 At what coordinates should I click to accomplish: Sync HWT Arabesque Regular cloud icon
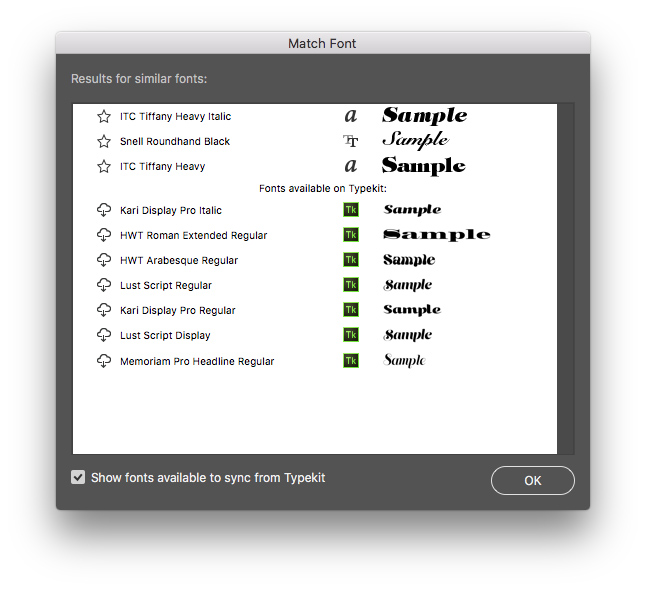tap(104, 260)
